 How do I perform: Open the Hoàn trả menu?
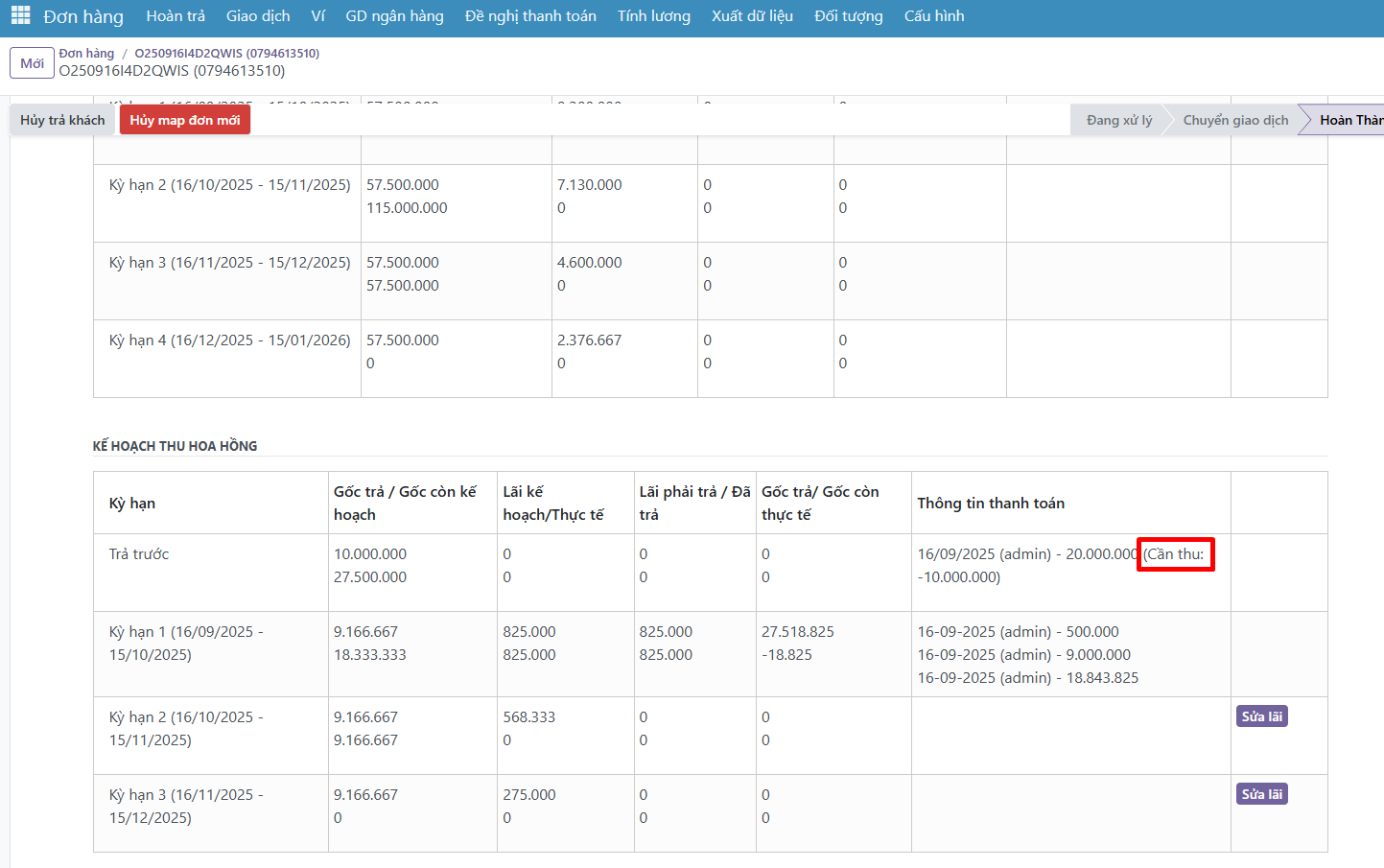(176, 16)
